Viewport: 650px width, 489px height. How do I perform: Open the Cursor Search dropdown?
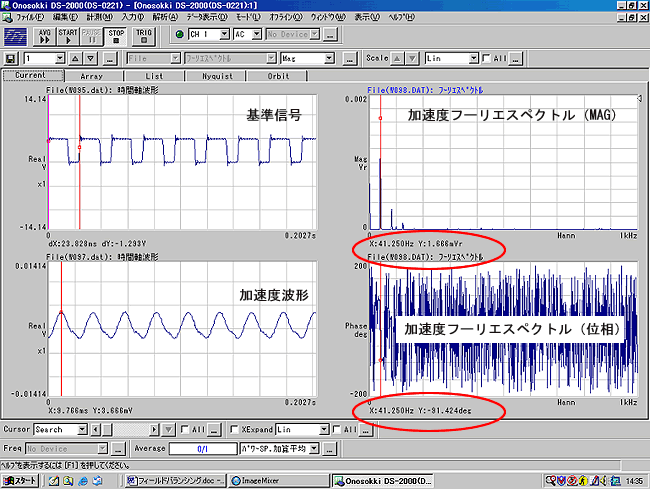tap(82, 430)
